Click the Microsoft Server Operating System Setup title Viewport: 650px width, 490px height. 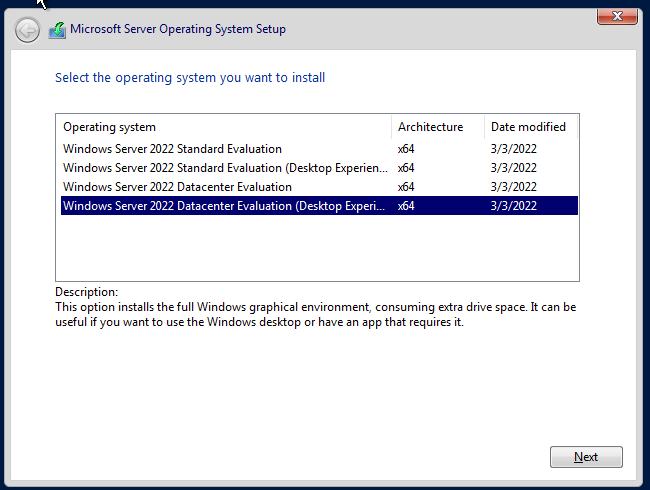pos(178,29)
